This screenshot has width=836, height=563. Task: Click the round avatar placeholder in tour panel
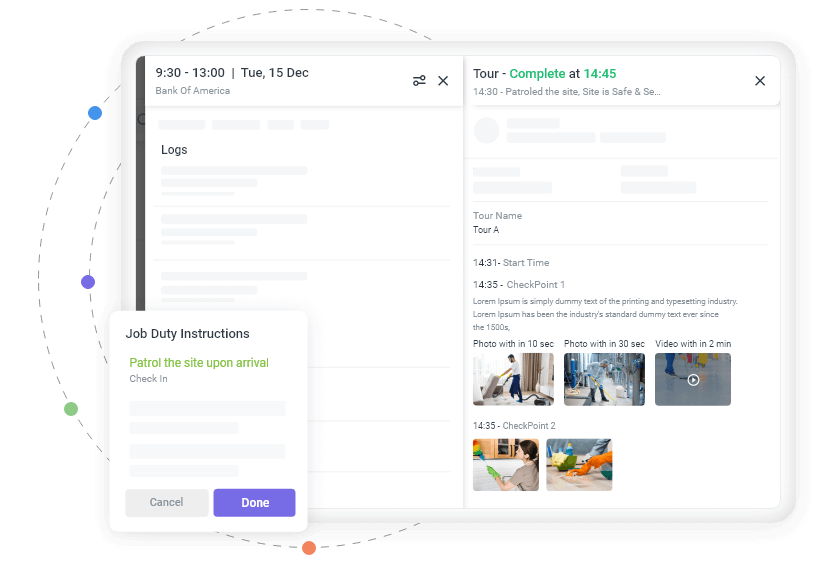pyautogui.click(x=487, y=131)
